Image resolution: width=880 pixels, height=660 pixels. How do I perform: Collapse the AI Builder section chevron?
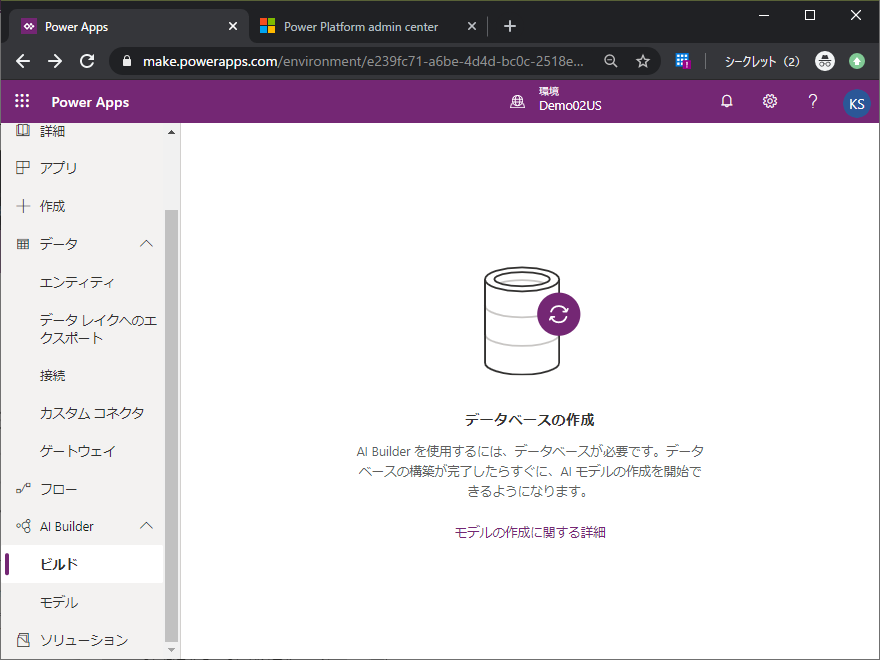pos(146,526)
